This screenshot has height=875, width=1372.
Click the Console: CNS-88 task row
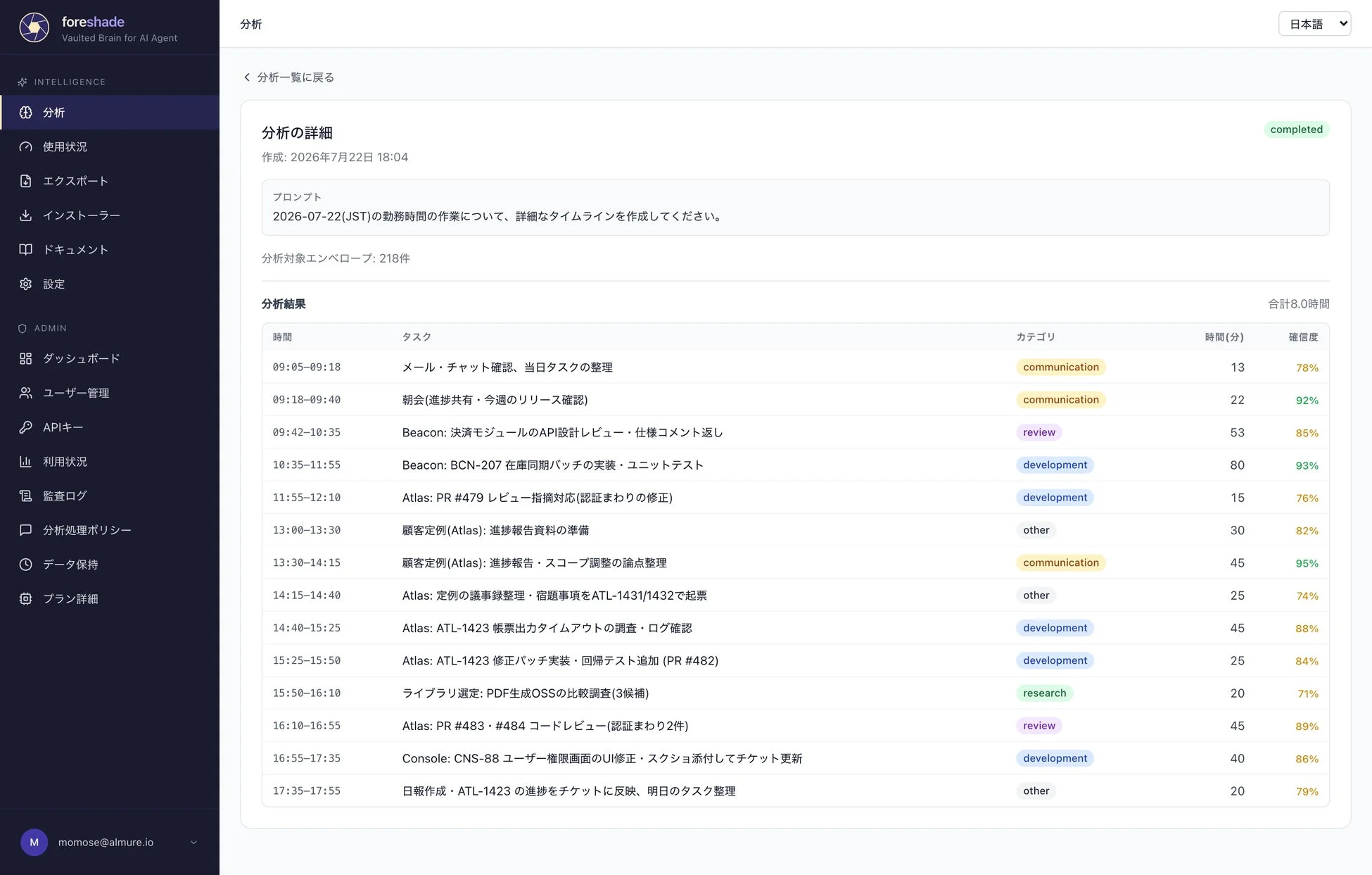(795, 758)
